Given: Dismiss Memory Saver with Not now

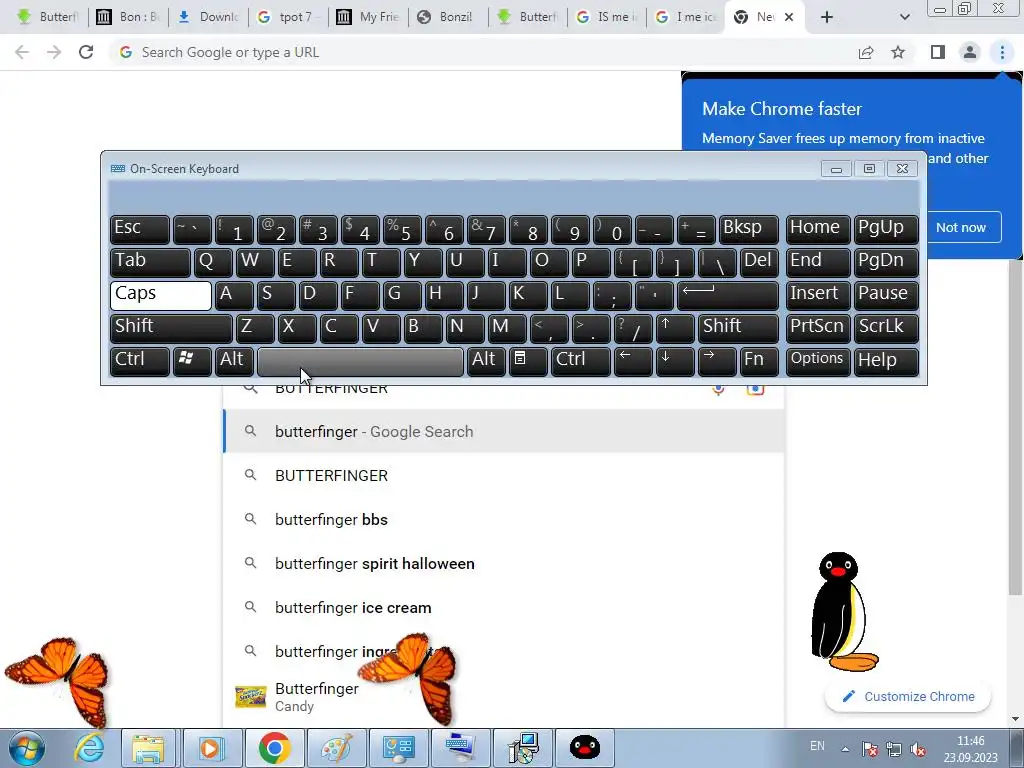Looking at the screenshot, I should (960, 227).
